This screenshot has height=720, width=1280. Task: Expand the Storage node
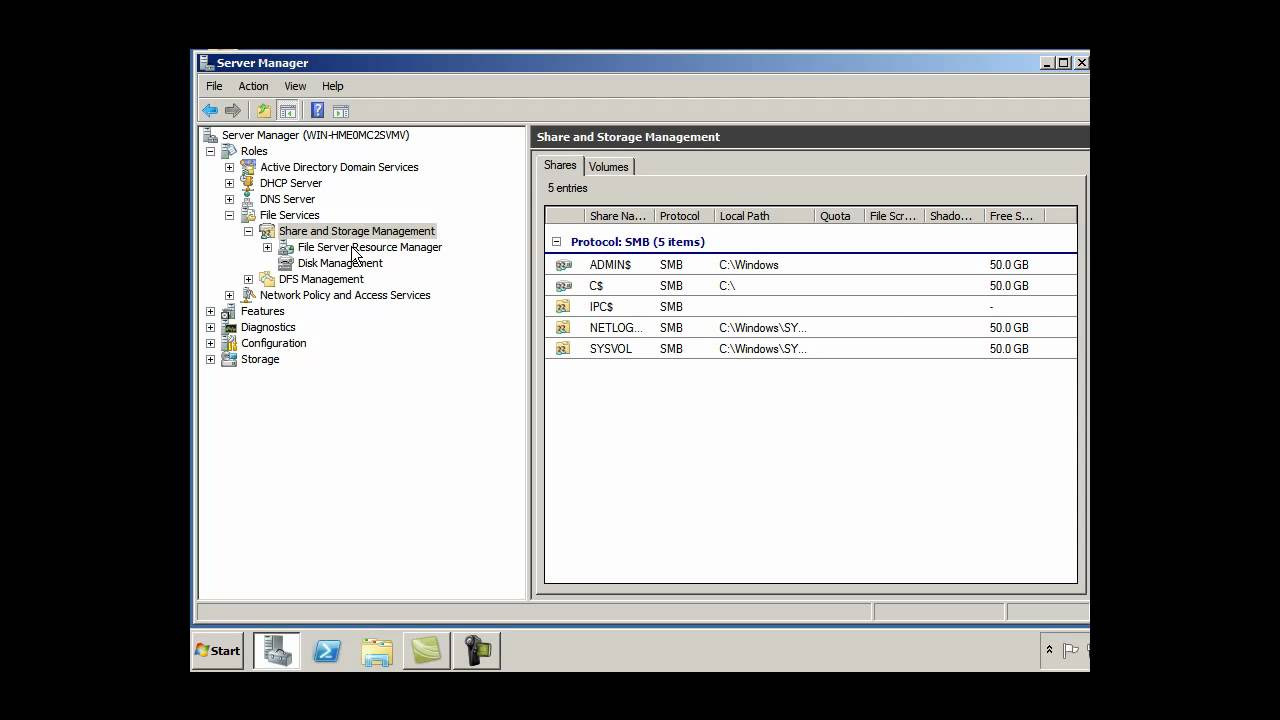(210, 359)
